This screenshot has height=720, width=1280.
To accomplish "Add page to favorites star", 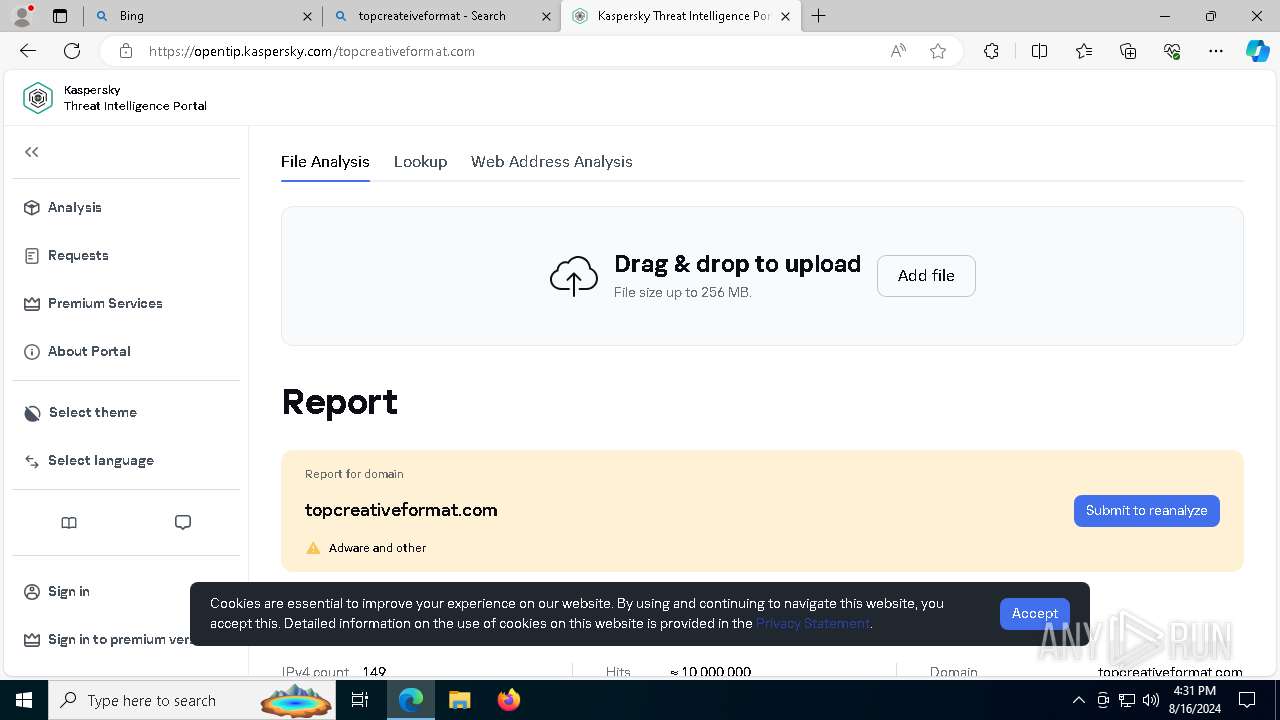I will [x=938, y=51].
